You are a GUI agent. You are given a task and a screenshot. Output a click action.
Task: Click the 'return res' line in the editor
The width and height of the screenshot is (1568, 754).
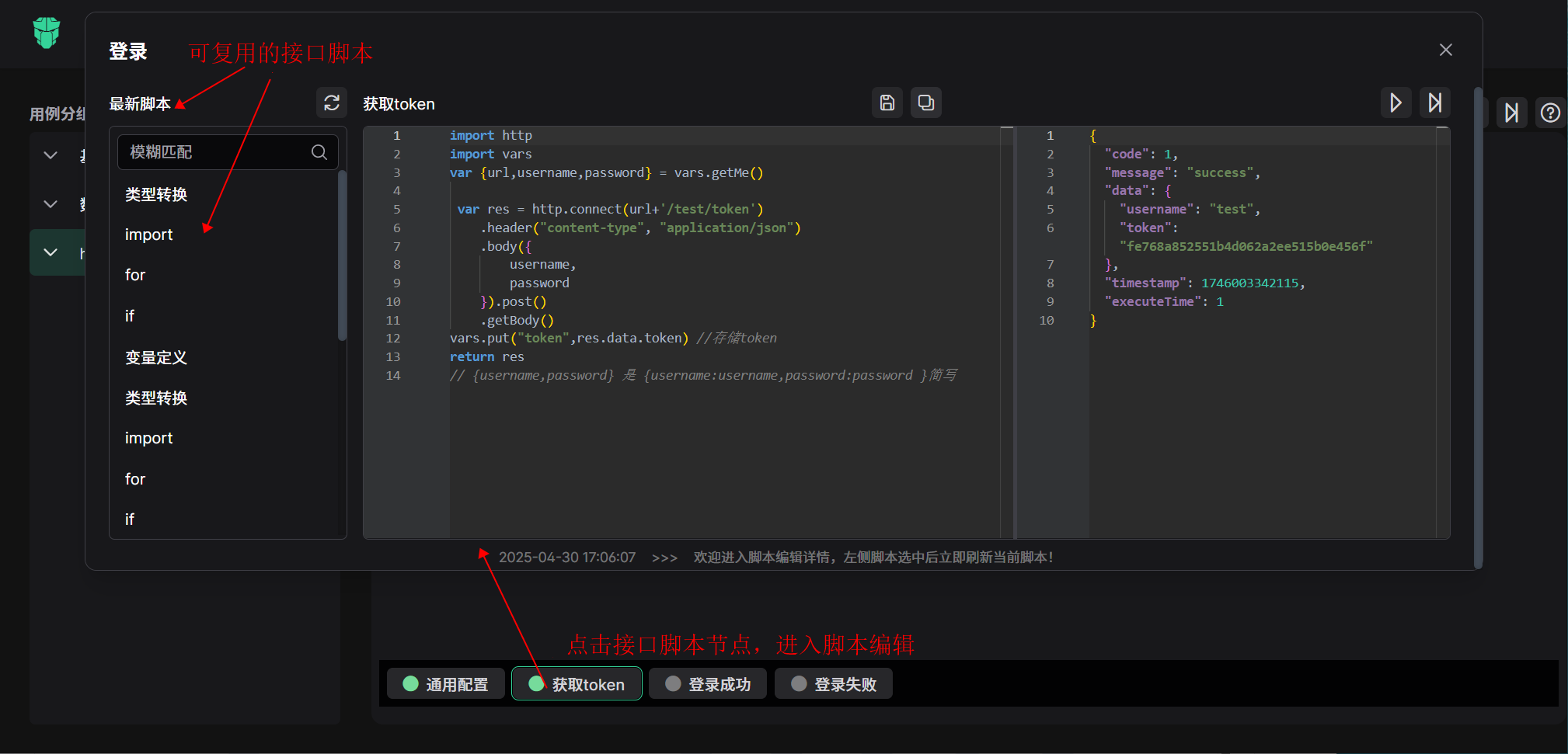tap(487, 357)
